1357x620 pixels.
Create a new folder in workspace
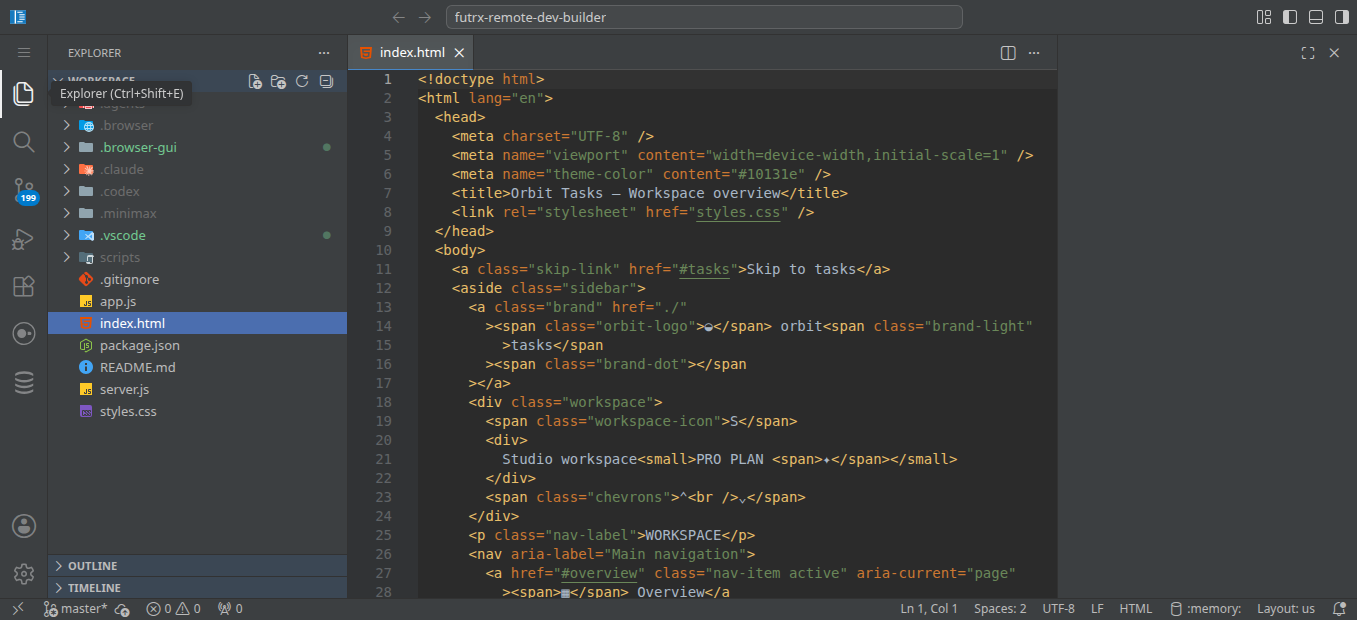(278, 81)
